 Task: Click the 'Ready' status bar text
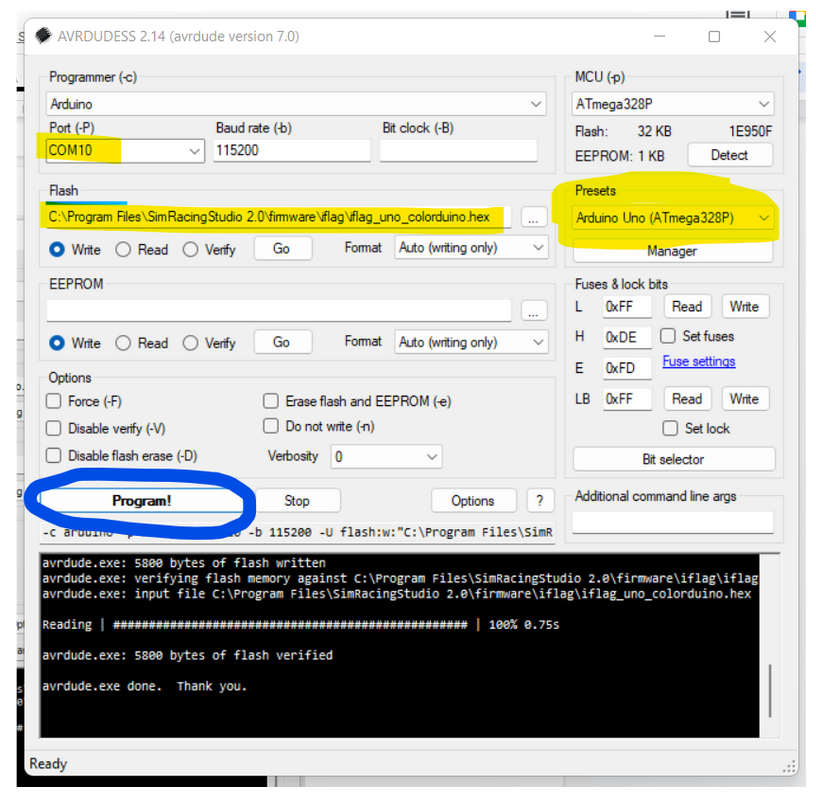48,764
